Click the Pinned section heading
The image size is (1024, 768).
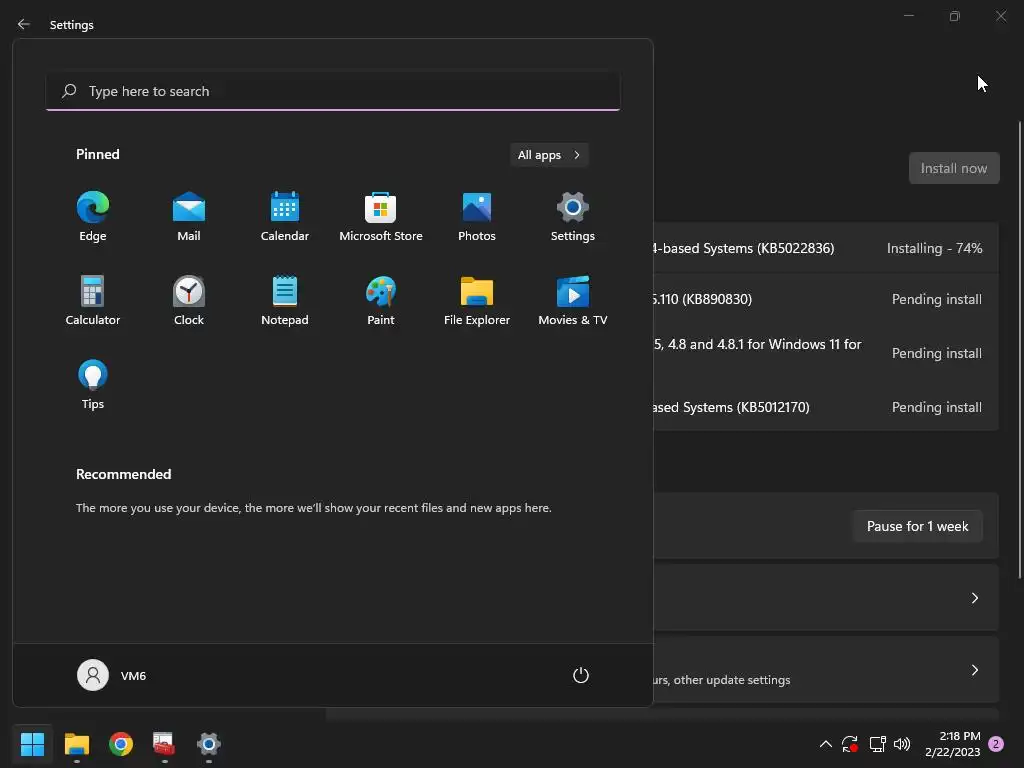(97, 154)
